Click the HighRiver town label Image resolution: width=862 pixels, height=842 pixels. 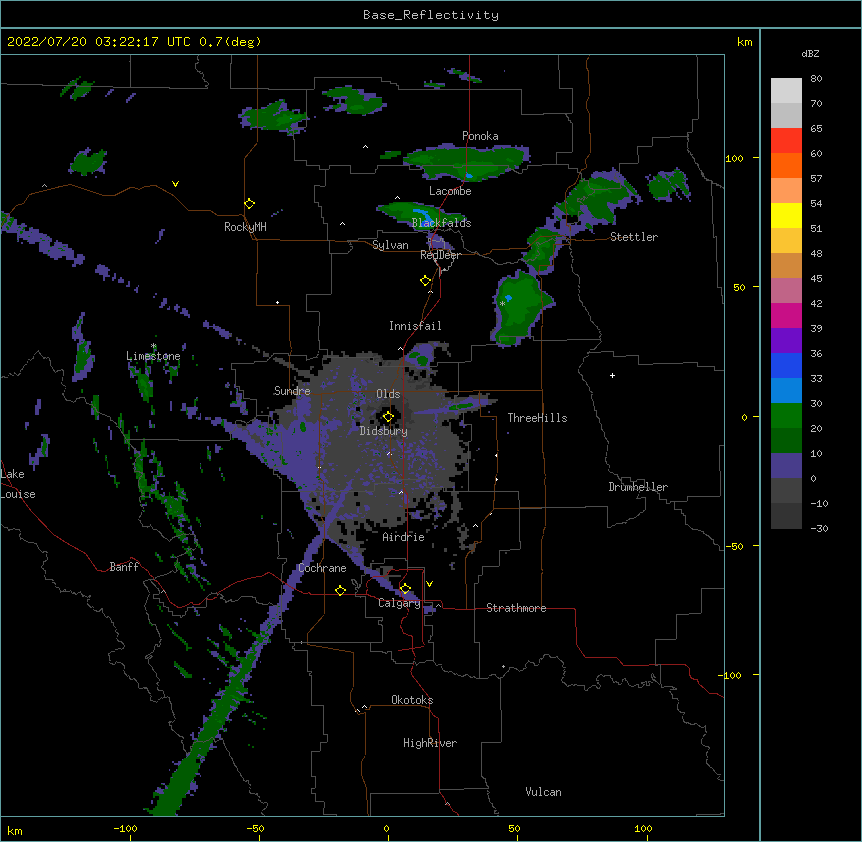(430, 743)
